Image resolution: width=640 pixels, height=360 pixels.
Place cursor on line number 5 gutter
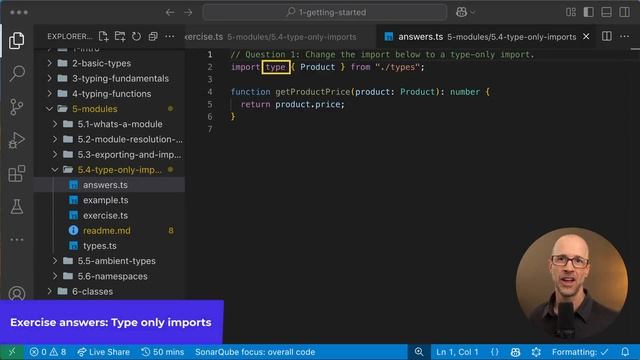pyautogui.click(x=210, y=104)
